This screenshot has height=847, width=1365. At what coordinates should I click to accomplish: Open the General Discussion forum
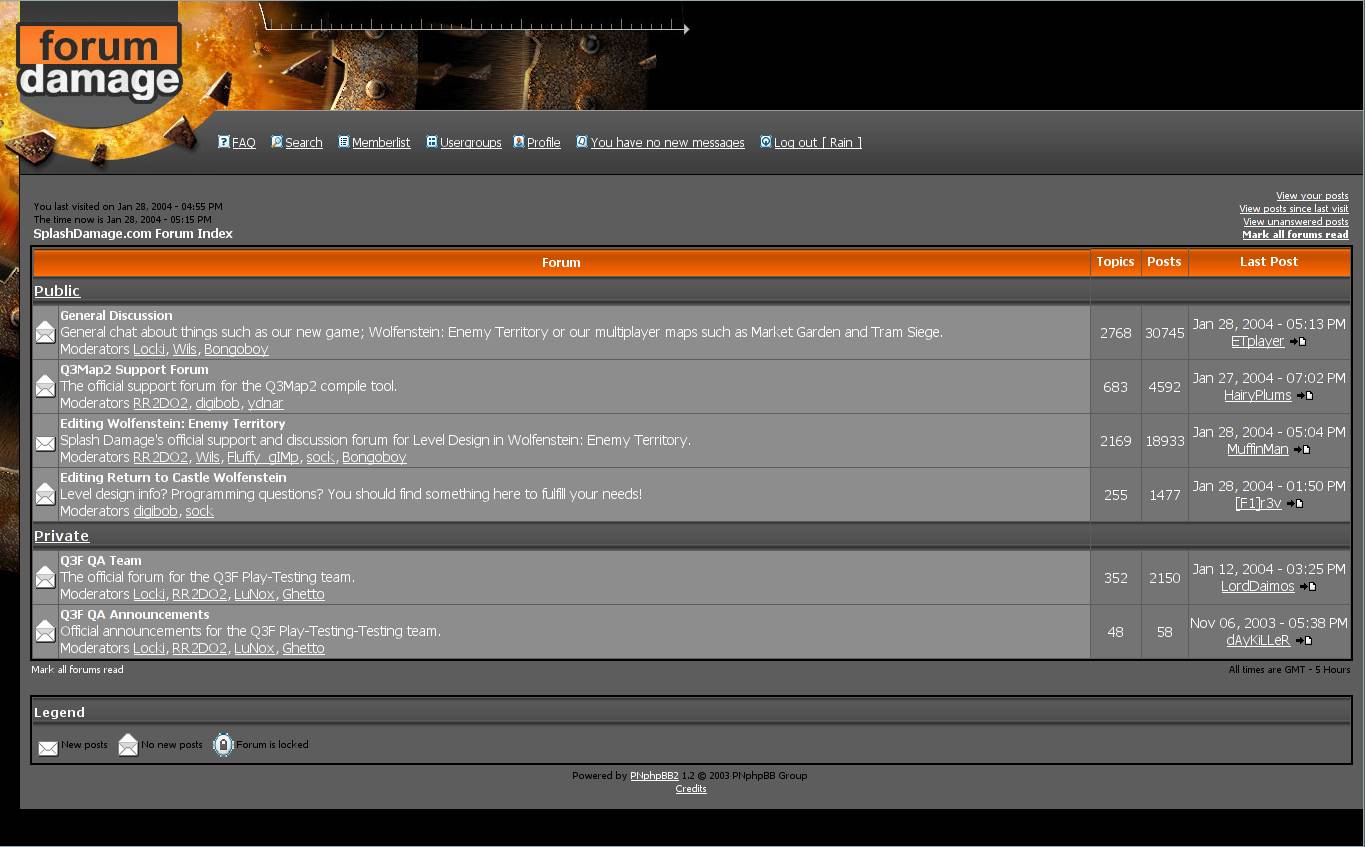point(116,316)
